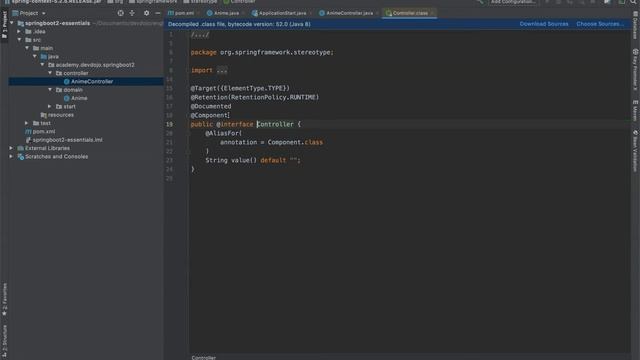Viewport: 640px width, 360px height.
Task: Click the Controller breadcrumb in navigation bar
Action: 240,2
